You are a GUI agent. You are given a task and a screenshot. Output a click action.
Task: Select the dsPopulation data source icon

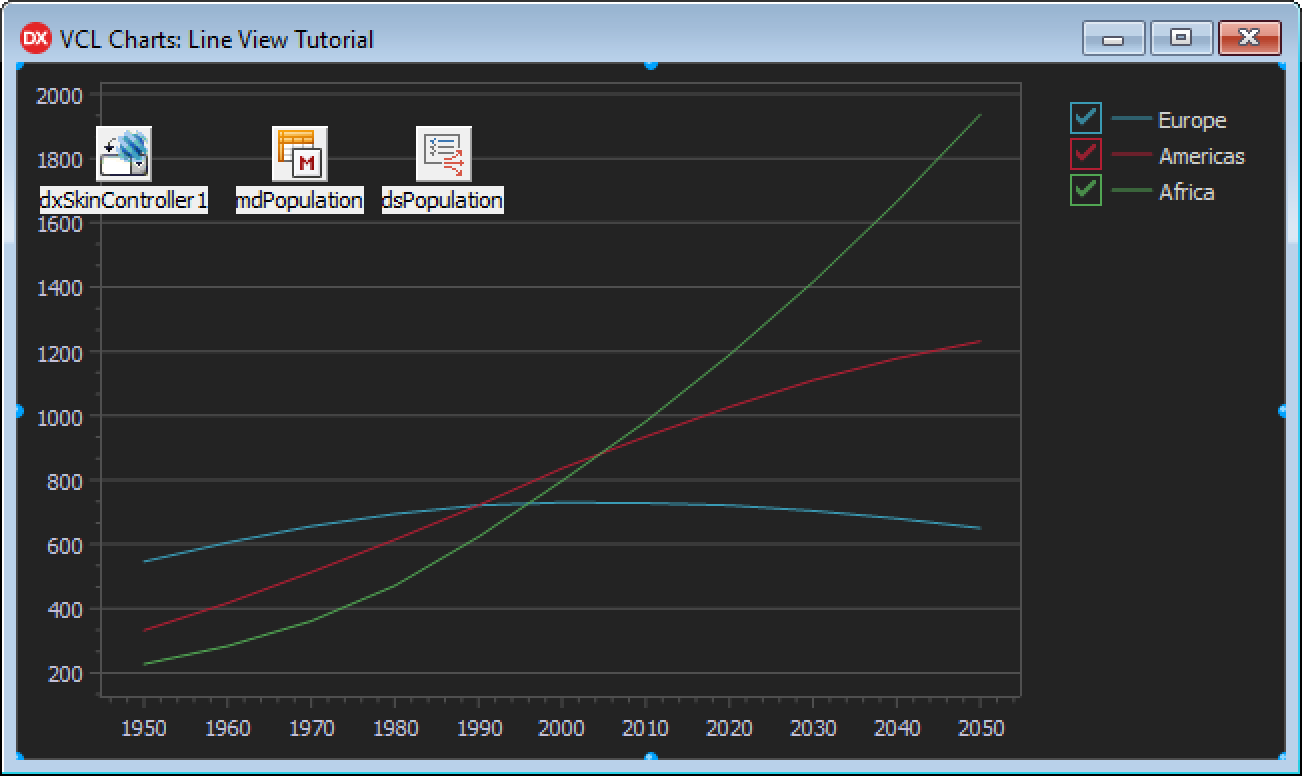tap(443, 153)
